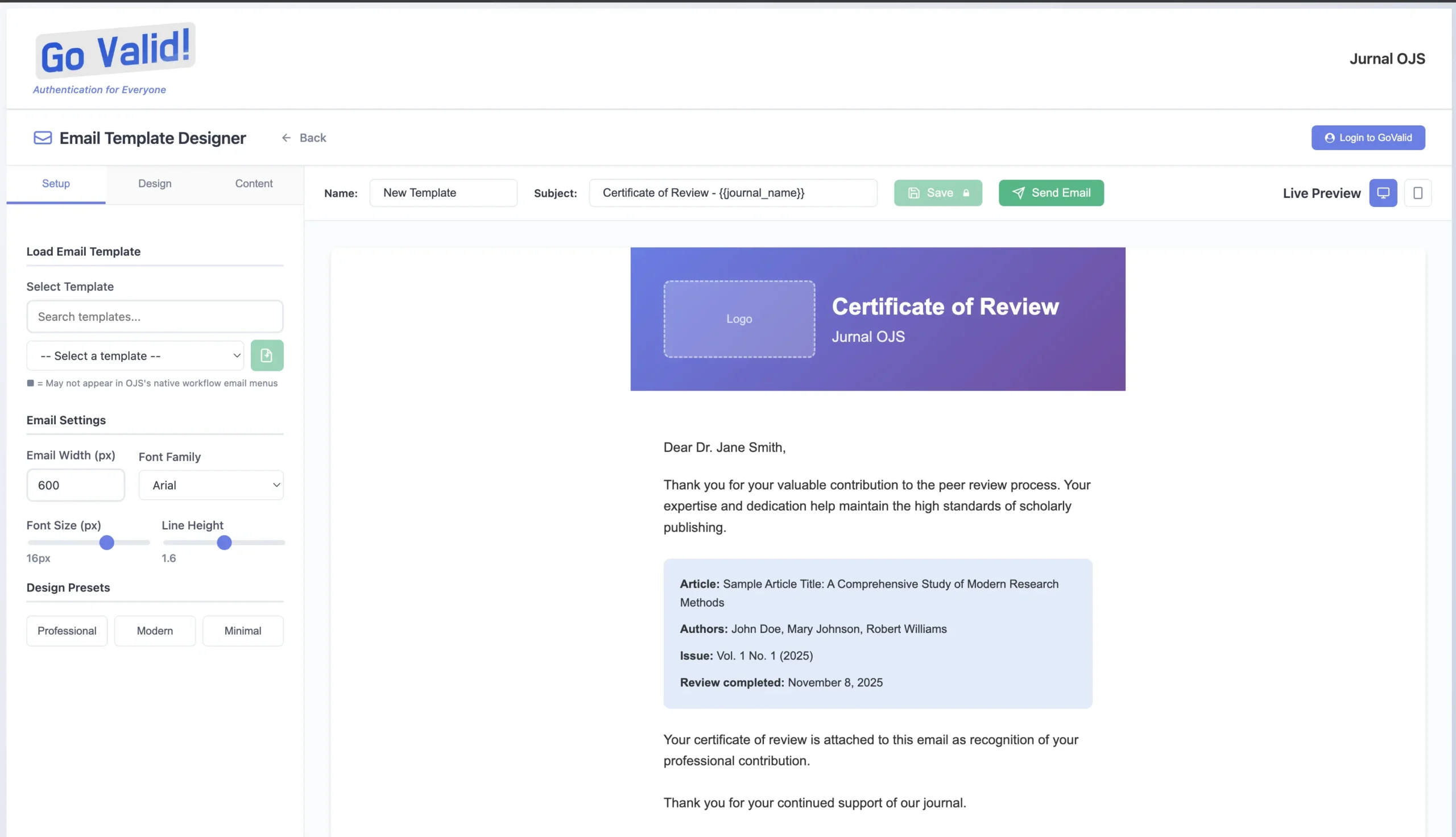The image size is (1456, 837).
Task: Choose the Minimal design preset
Action: 242,631
